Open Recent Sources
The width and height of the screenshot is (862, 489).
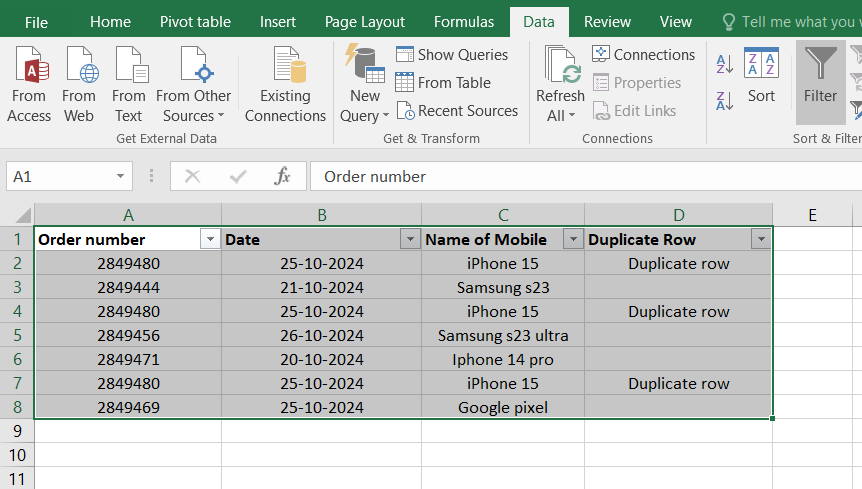coord(457,110)
